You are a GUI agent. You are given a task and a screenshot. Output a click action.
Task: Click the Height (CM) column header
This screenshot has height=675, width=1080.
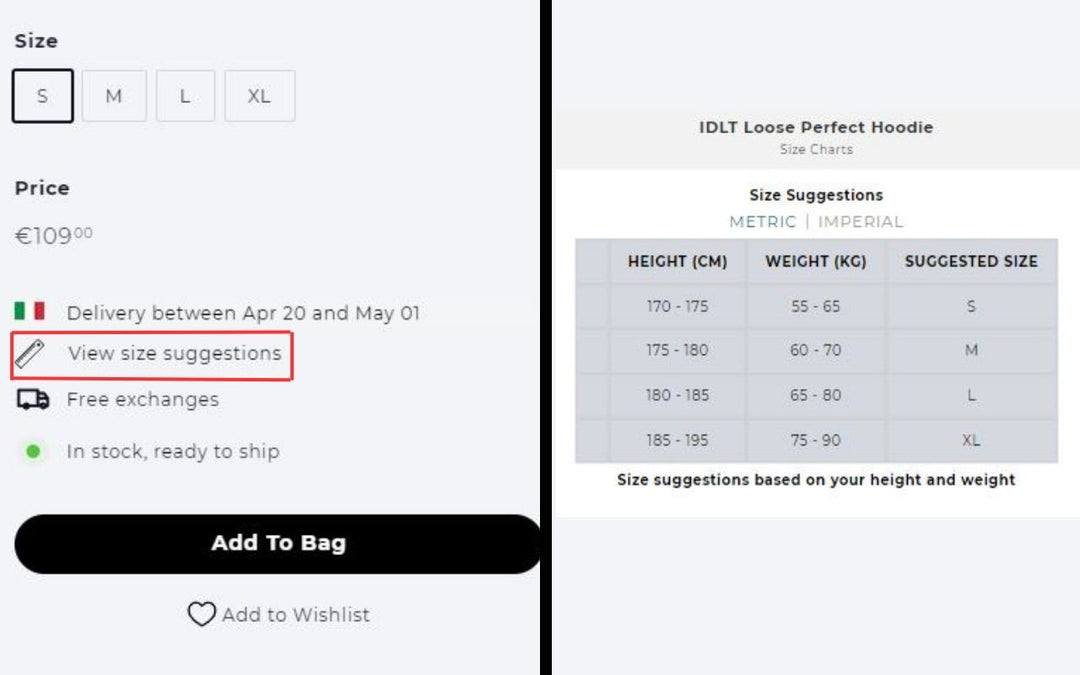[677, 262]
